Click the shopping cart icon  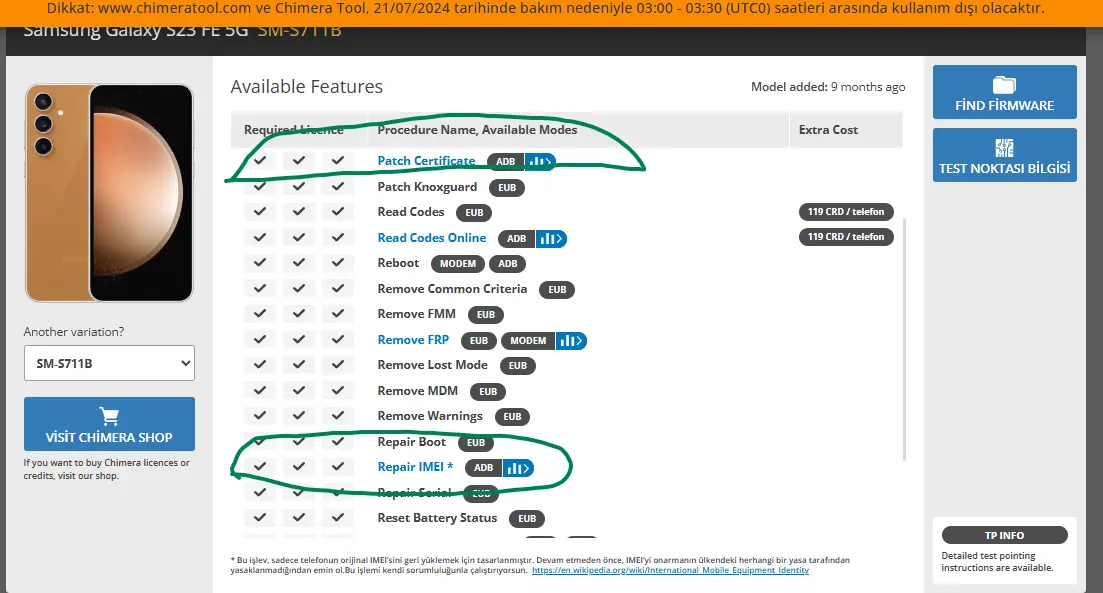pyautogui.click(x=109, y=416)
